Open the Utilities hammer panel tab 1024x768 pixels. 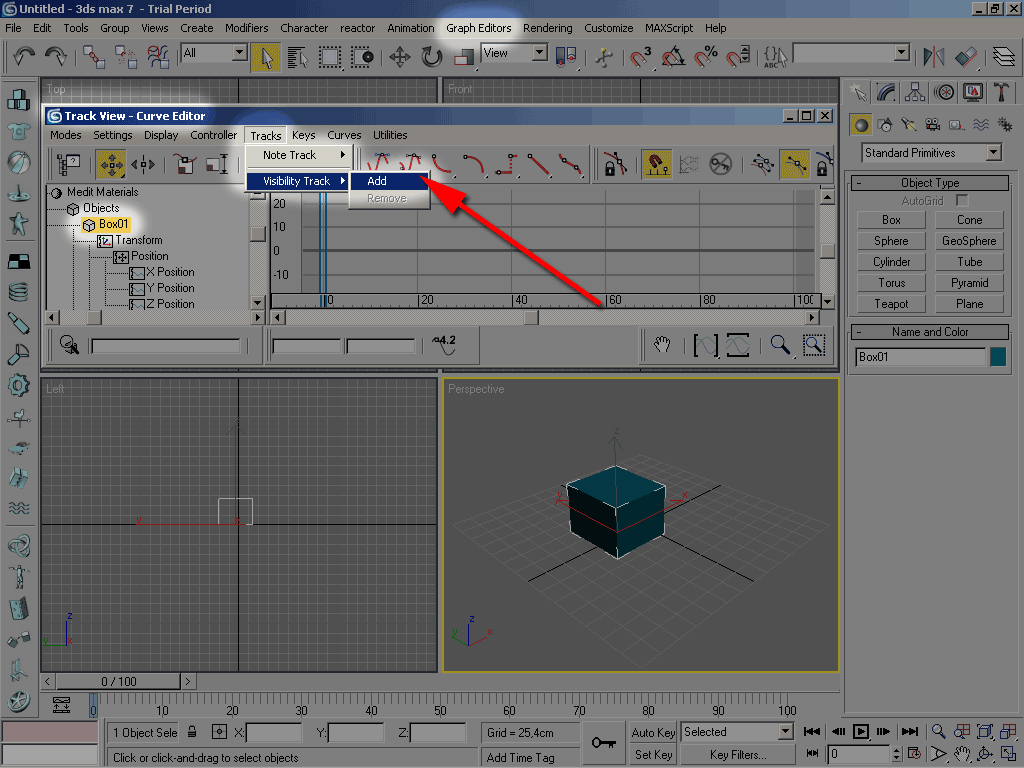1001,92
